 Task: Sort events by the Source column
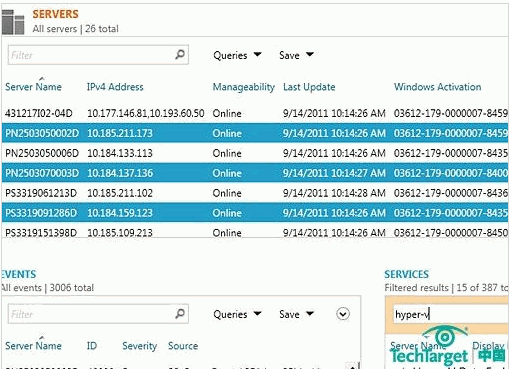tap(183, 346)
